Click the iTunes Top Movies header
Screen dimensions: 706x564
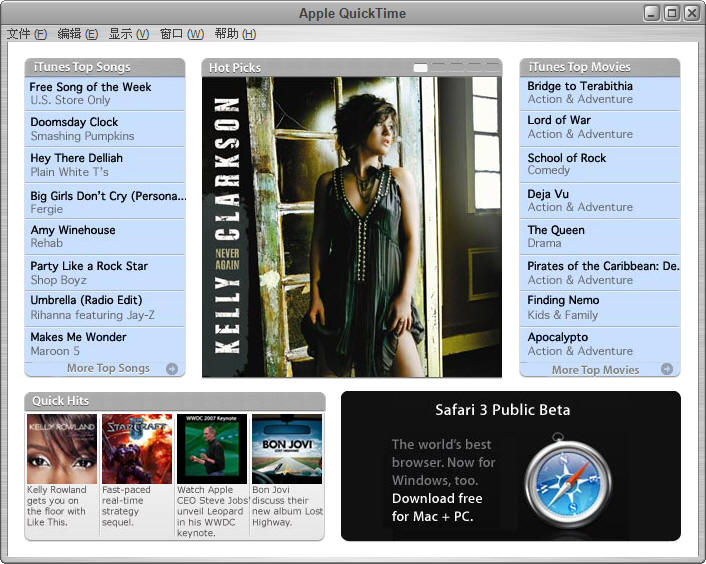pyautogui.click(x=600, y=67)
